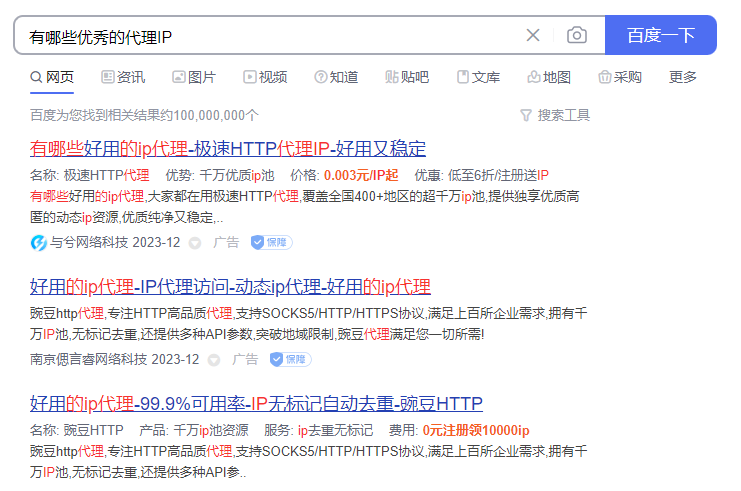Click the 广告 label on the 与兮网络科技 result

pos(226,242)
